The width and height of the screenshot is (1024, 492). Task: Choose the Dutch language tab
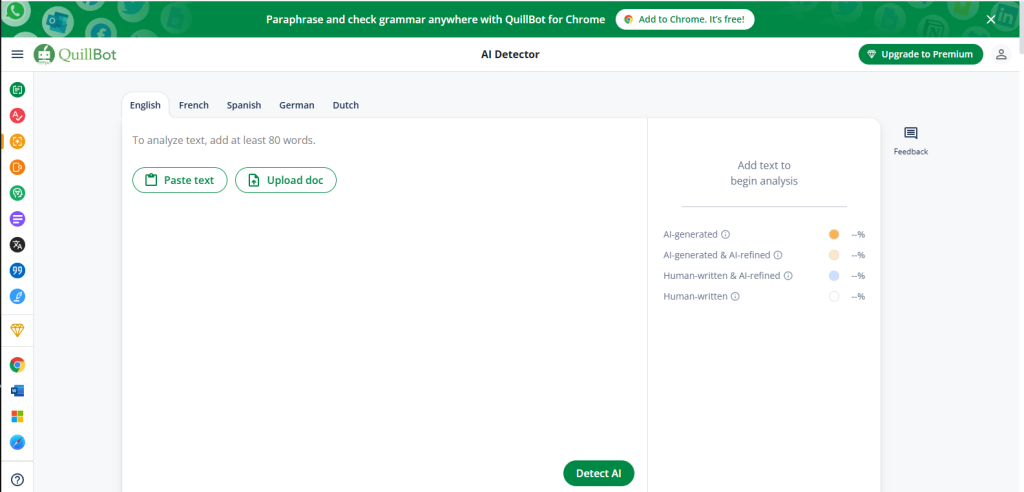point(345,105)
